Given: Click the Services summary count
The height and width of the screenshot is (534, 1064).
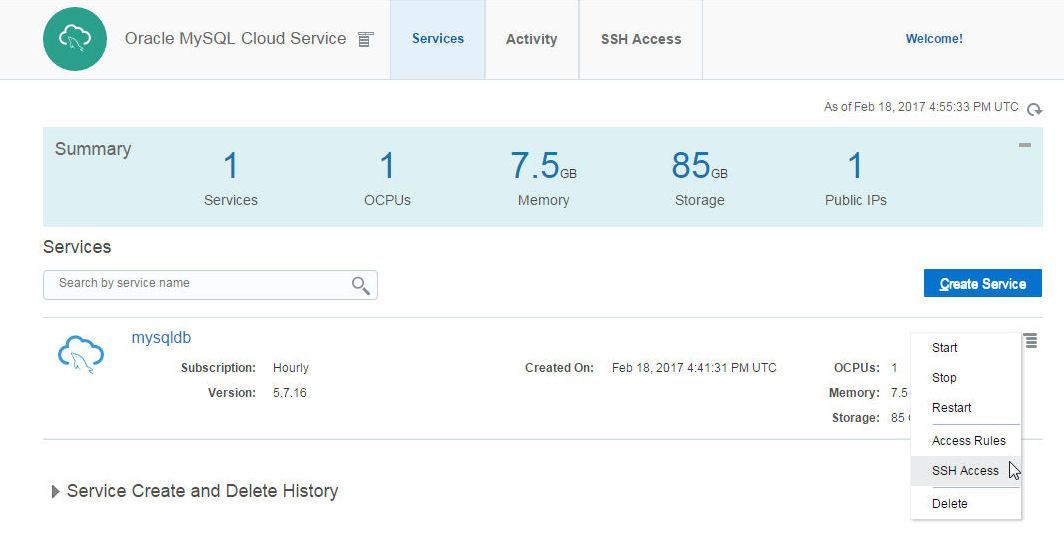Looking at the screenshot, I should click(x=231, y=166).
